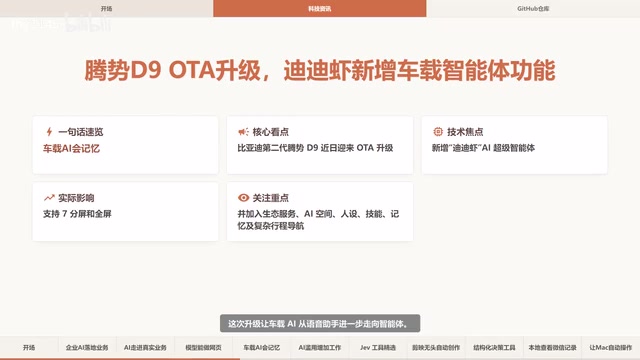Click the 腾势D9 OTA升级 headline
This screenshot has width=640, height=360.
click(320, 70)
